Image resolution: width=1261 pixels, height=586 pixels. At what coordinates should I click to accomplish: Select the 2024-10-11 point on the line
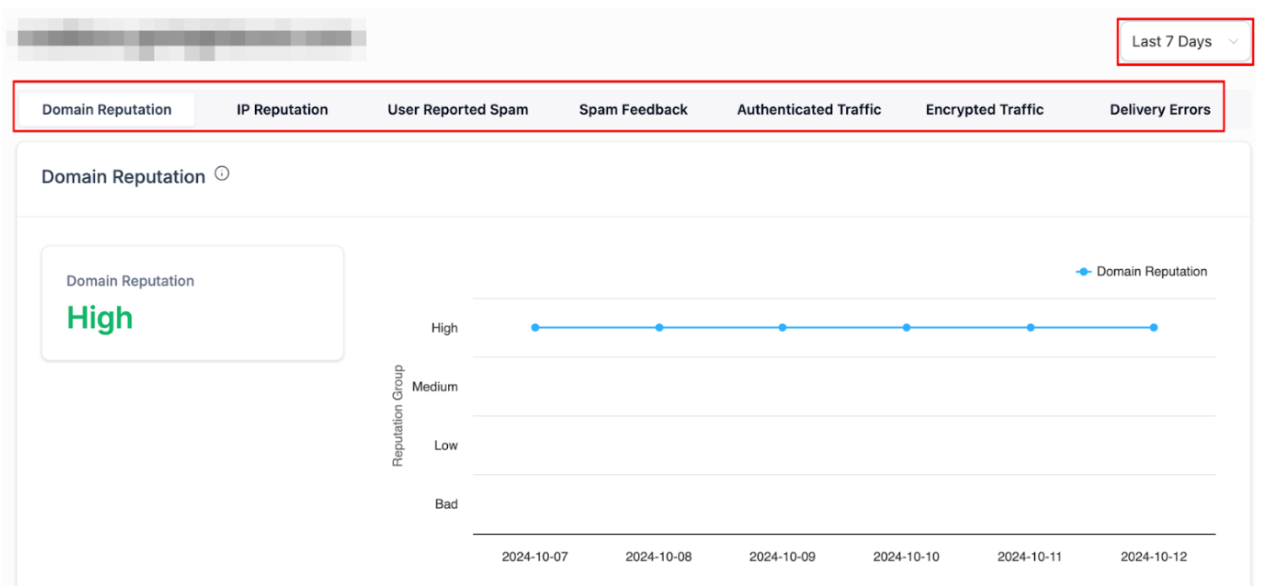[1030, 327]
